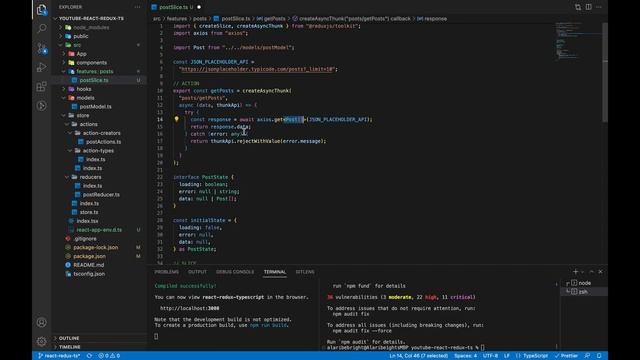Click the sync changes icon in status bar
Viewport: 640px width, 360px height.
pos(89,356)
